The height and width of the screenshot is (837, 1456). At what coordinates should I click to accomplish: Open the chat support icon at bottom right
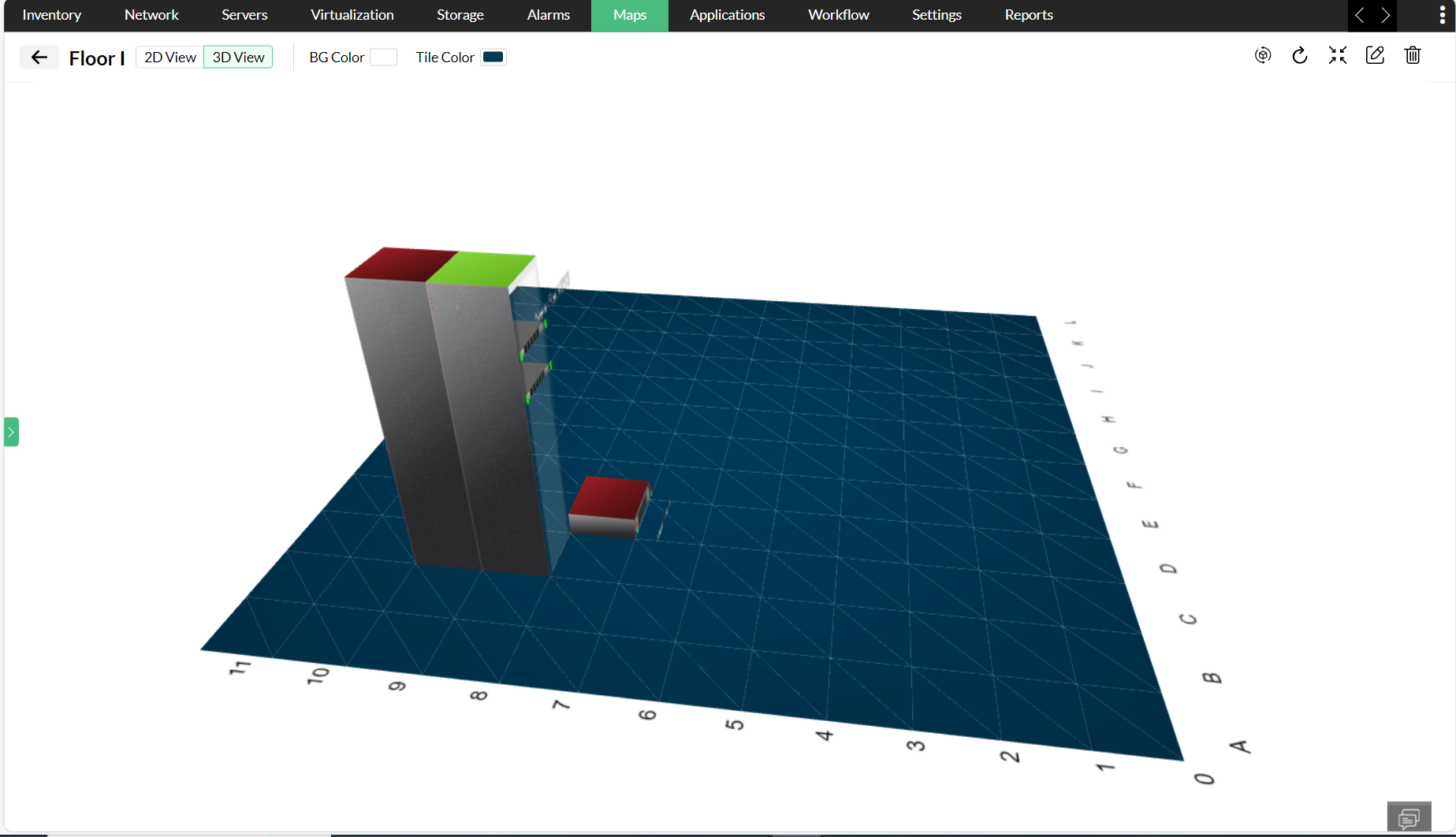pos(1409,817)
